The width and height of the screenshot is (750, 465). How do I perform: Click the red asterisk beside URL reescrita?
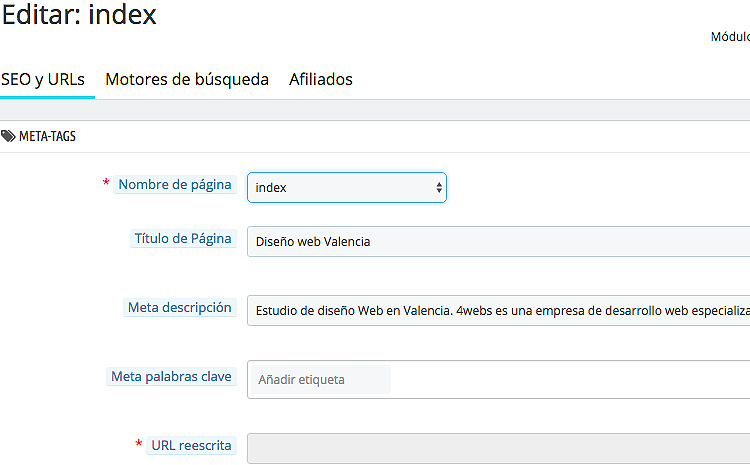pyautogui.click(x=139, y=443)
